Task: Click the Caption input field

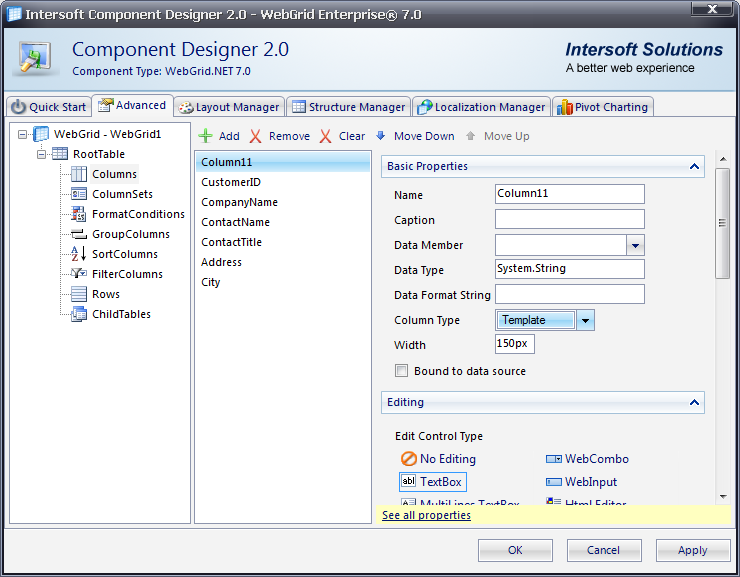Action: [569, 220]
